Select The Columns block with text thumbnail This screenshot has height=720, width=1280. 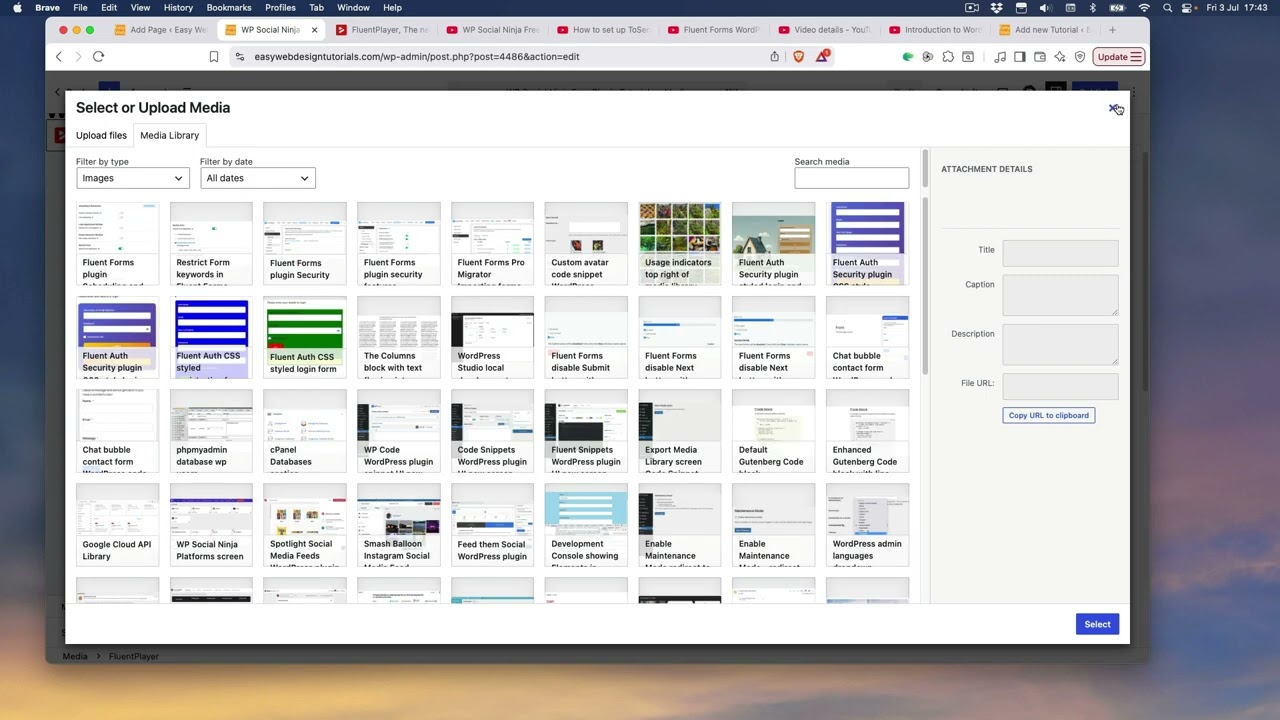pos(398,337)
